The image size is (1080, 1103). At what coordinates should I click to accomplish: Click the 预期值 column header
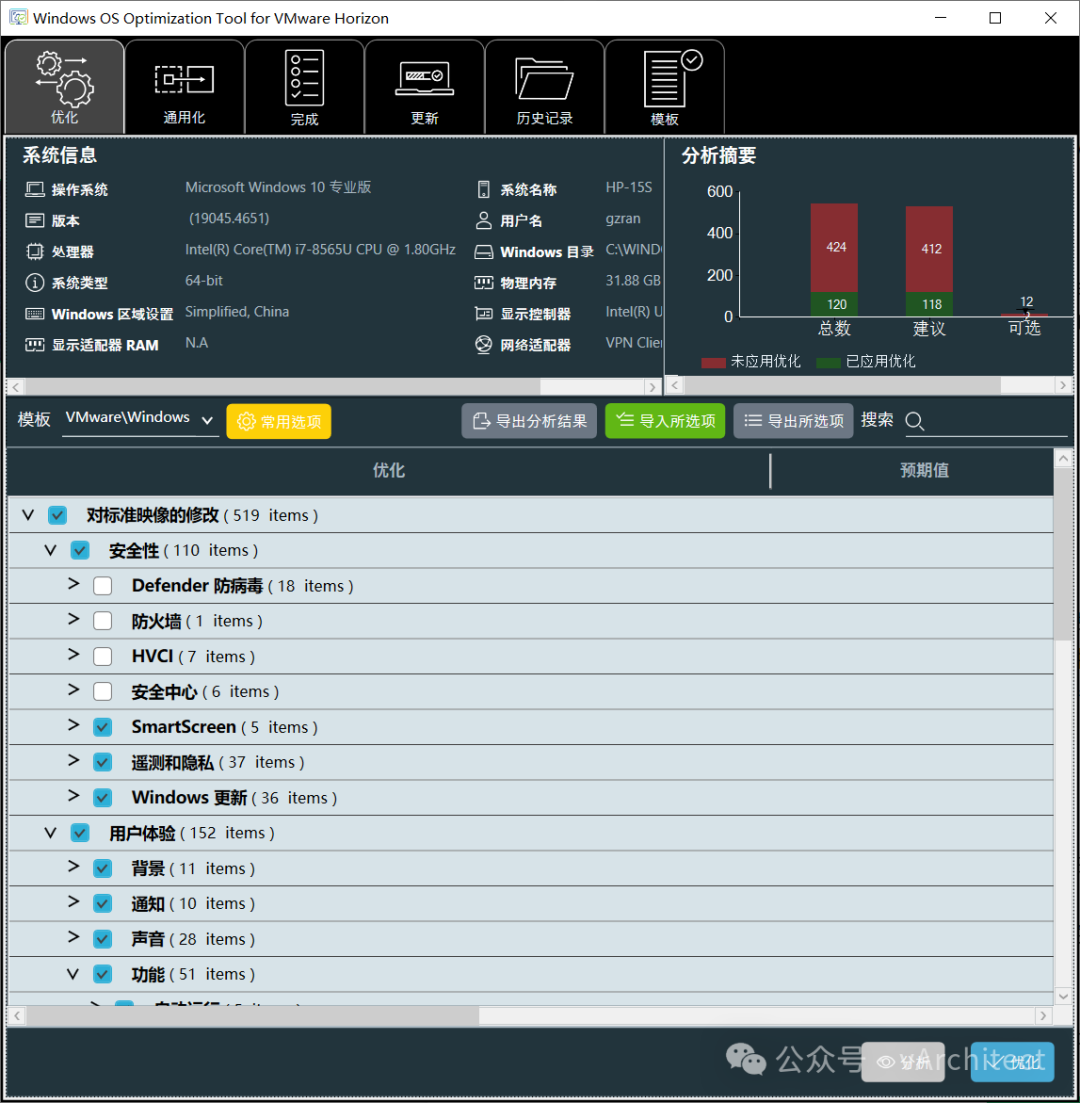(924, 470)
